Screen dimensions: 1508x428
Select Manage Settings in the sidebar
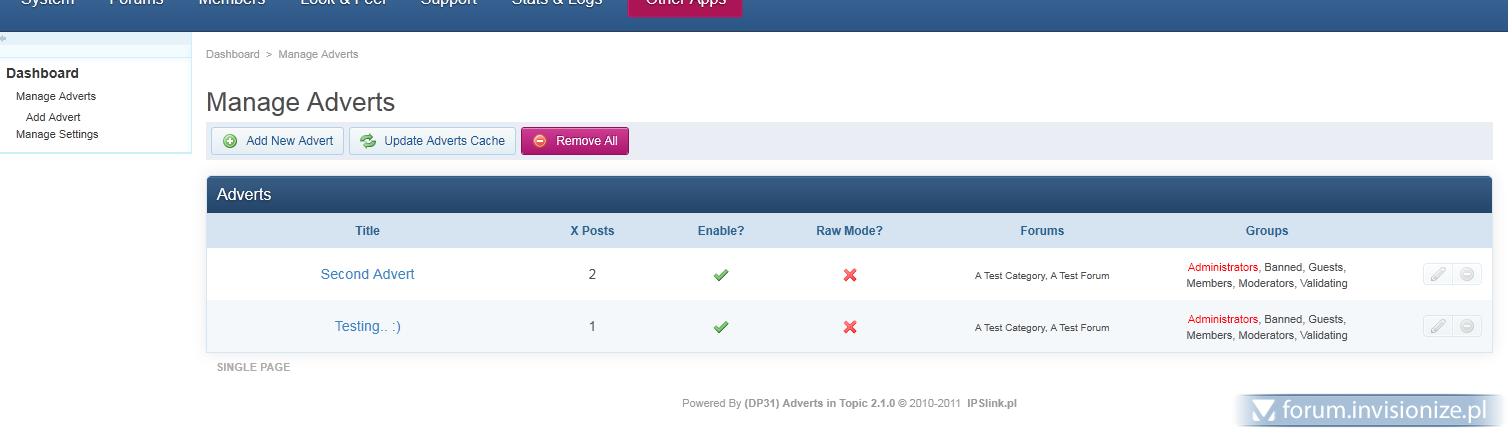coord(57,134)
